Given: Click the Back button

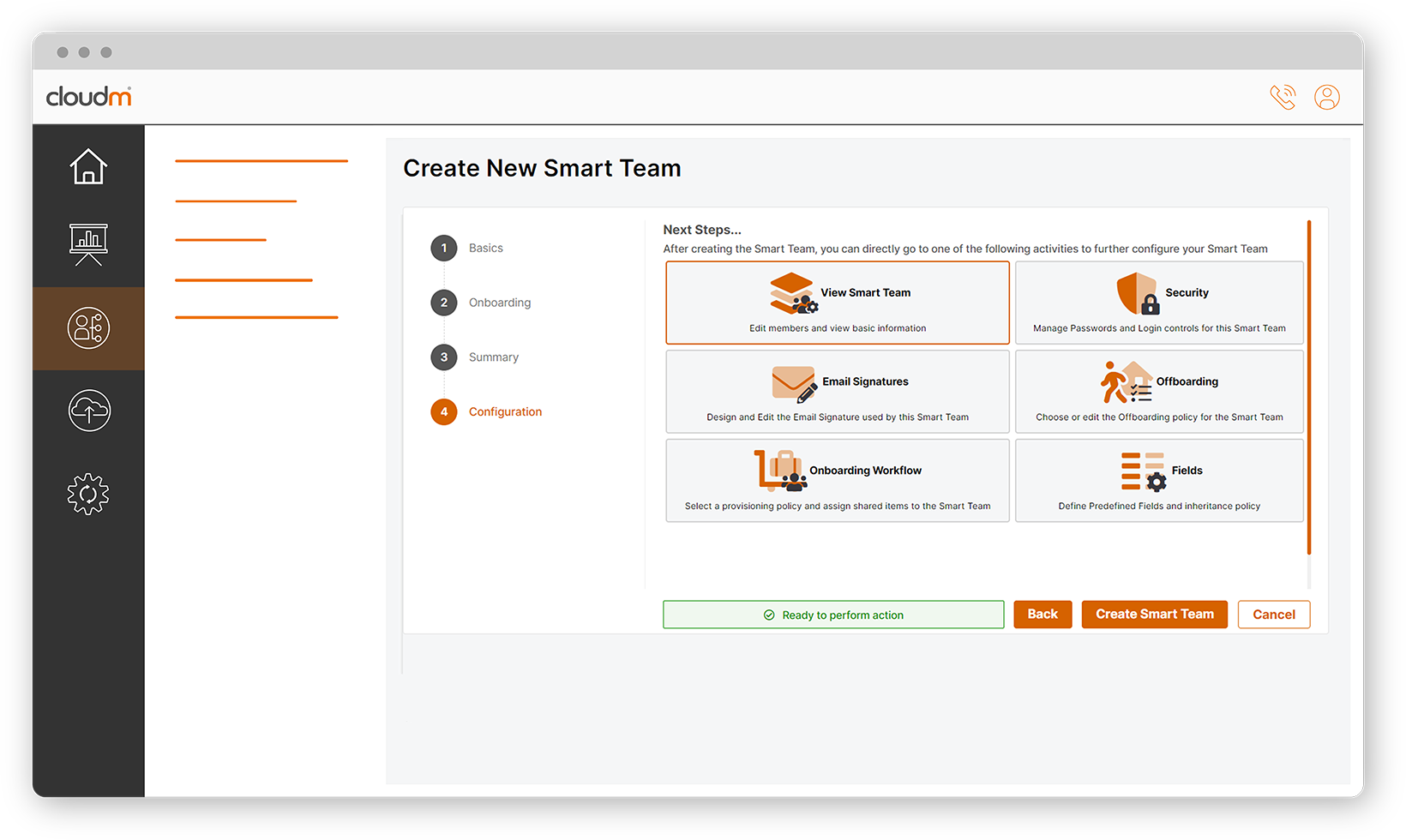Looking at the screenshot, I should tap(1042, 615).
